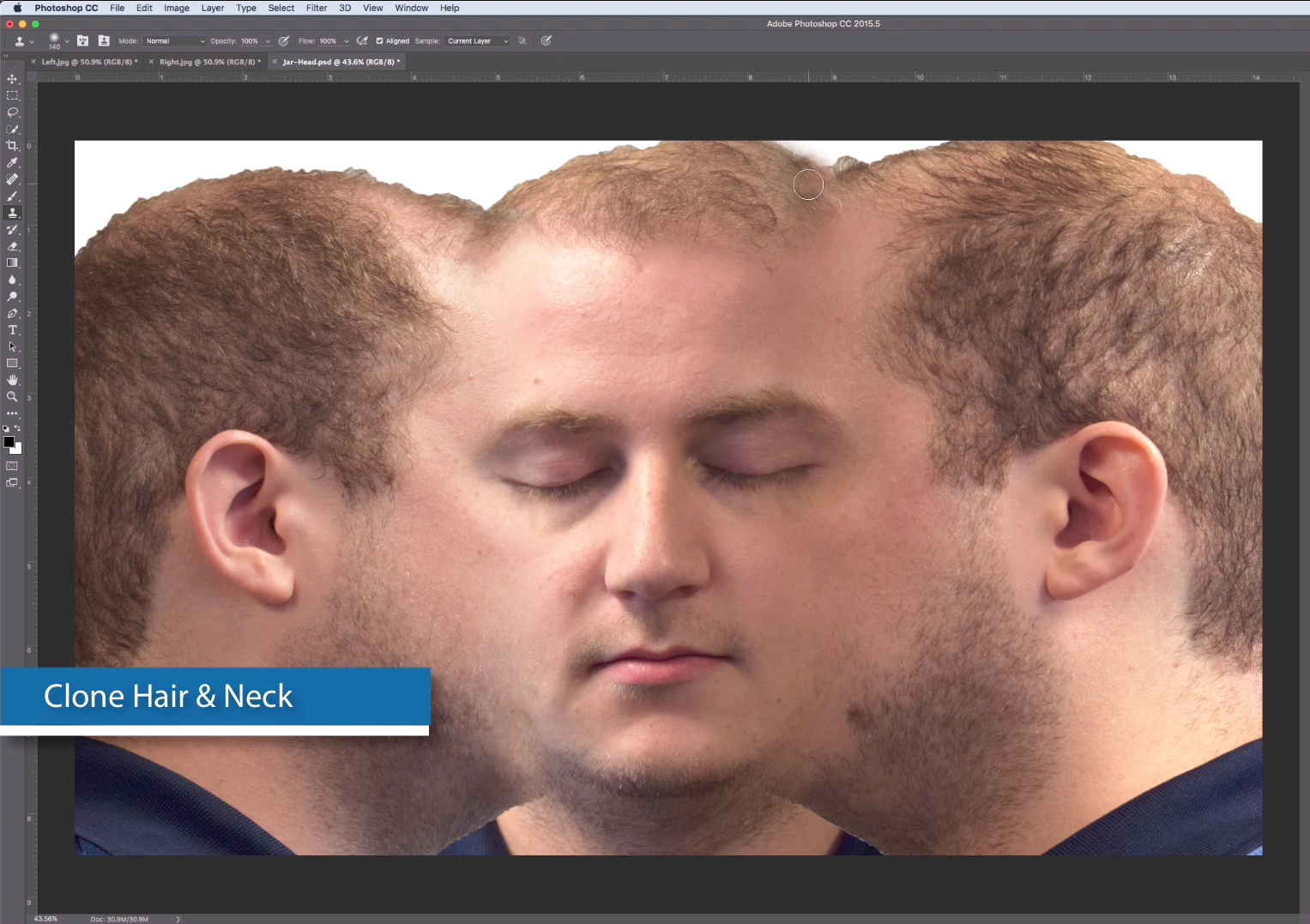
Task: Select the Type tool
Action: coord(12,329)
